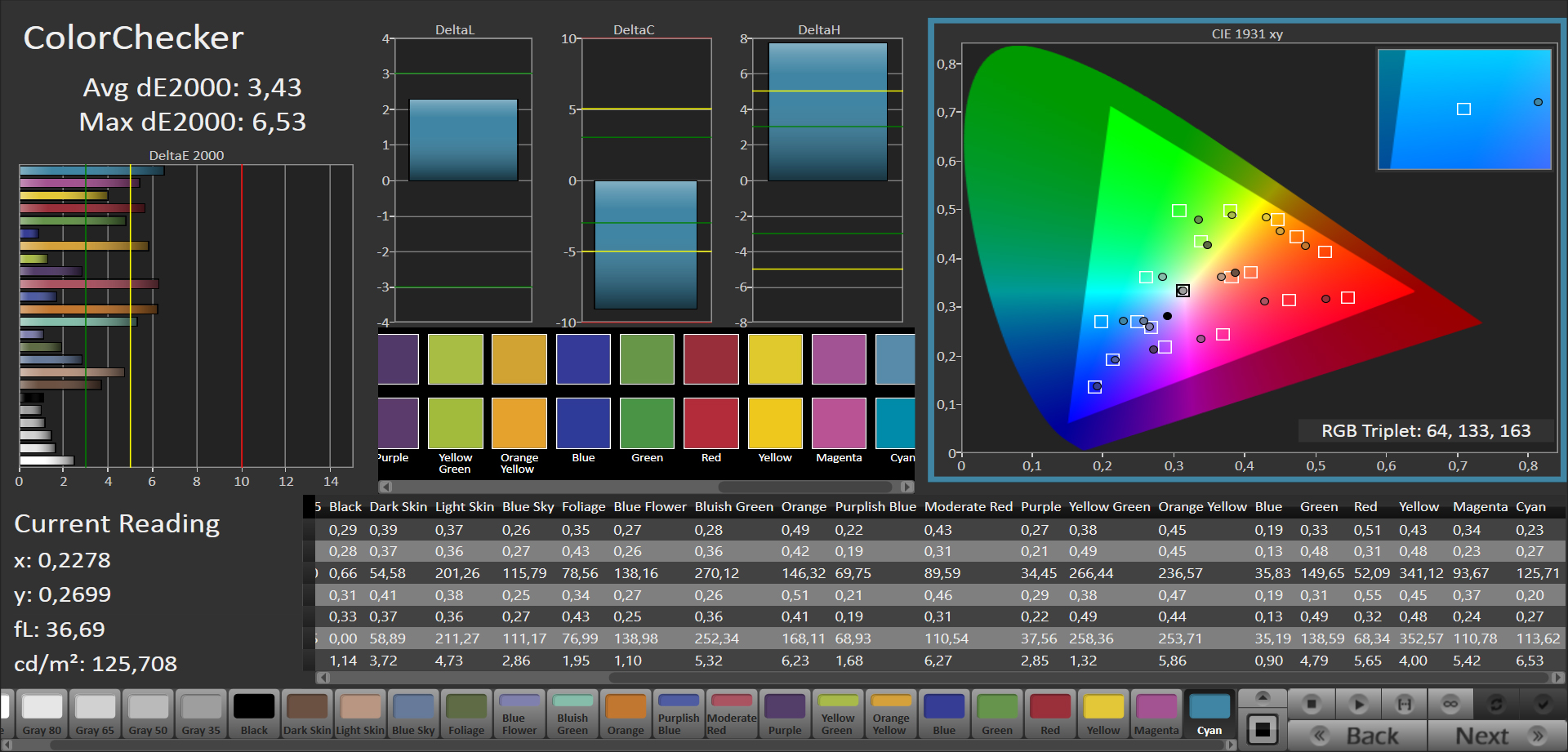Click the DeltaE 2000 bar chart

pyautogui.click(x=186, y=315)
